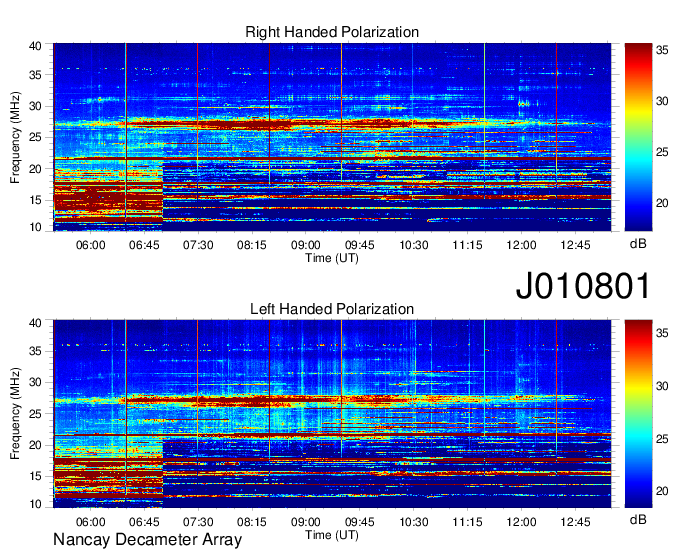Click the 12:45 time tick of Right Handed plot
680x552 pixels.
coord(575,245)
